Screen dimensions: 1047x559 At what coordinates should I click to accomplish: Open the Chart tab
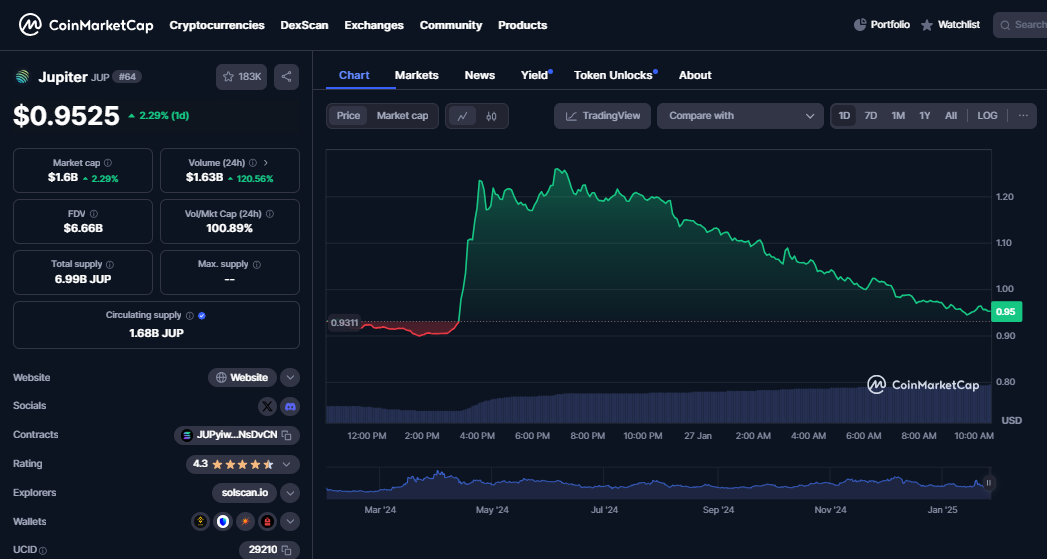coord(354,75)
